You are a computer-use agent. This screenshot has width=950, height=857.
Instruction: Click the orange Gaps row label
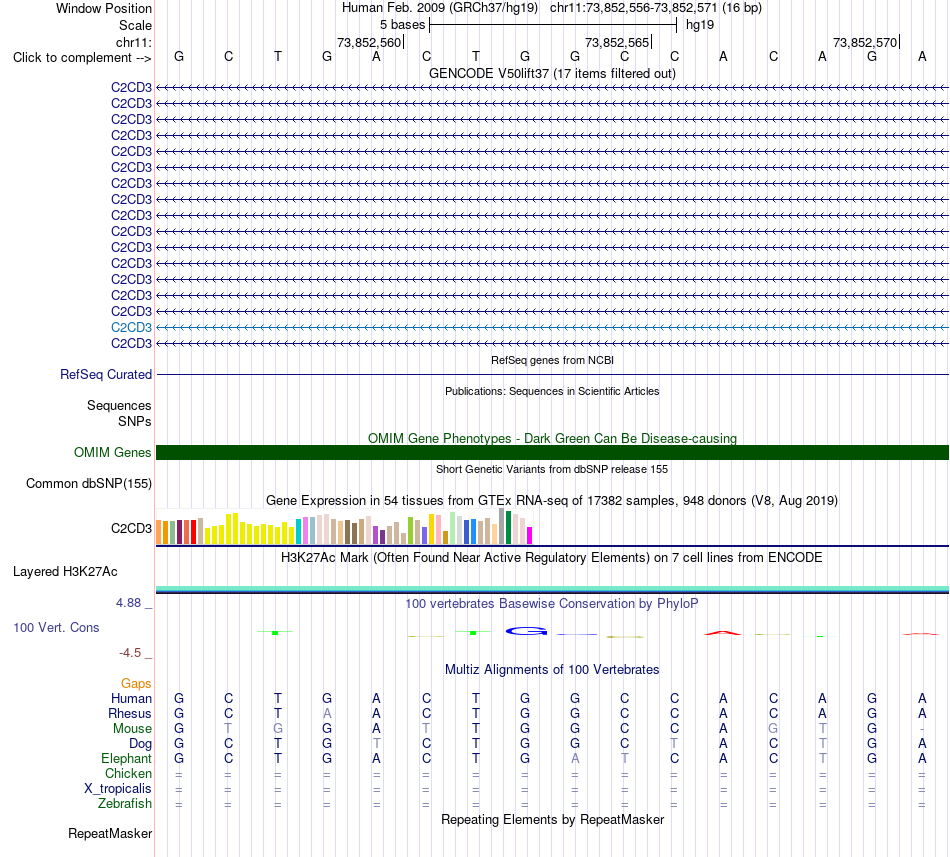(136, 684)
